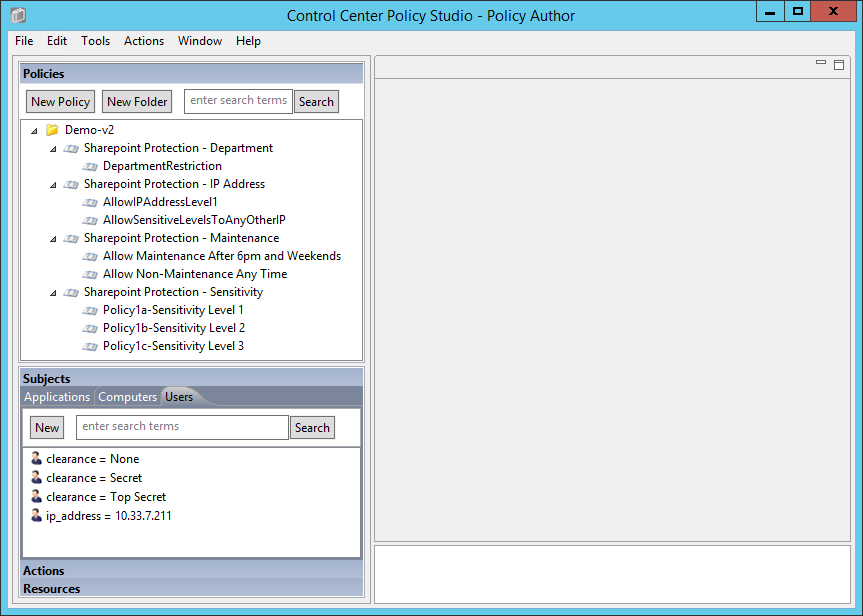This screenshot has height=616, width=863.
Task: Open the Actions menu
Action: [x=144, y=41]
